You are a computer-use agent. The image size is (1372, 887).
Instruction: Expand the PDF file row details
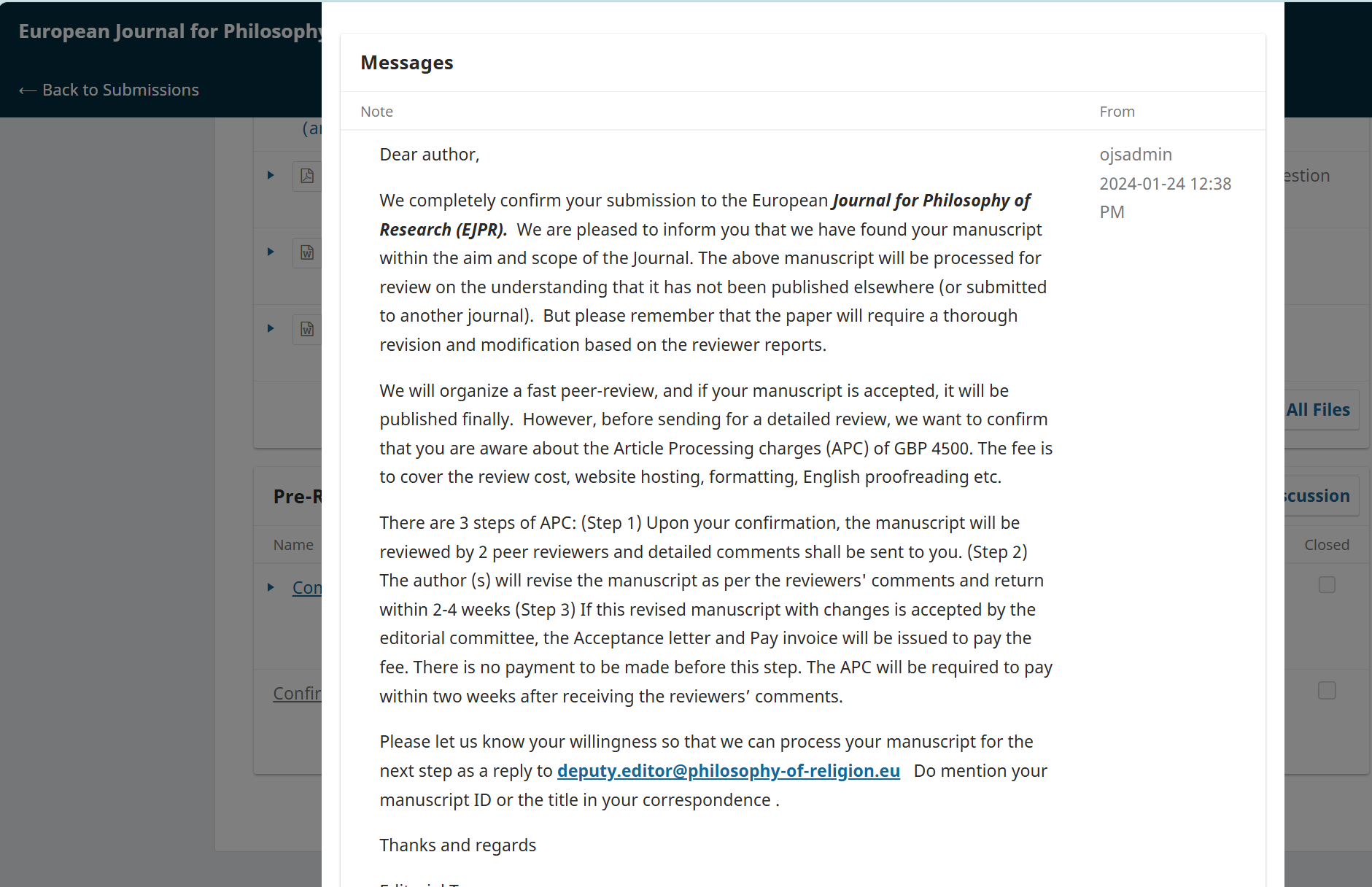[271, 175]
